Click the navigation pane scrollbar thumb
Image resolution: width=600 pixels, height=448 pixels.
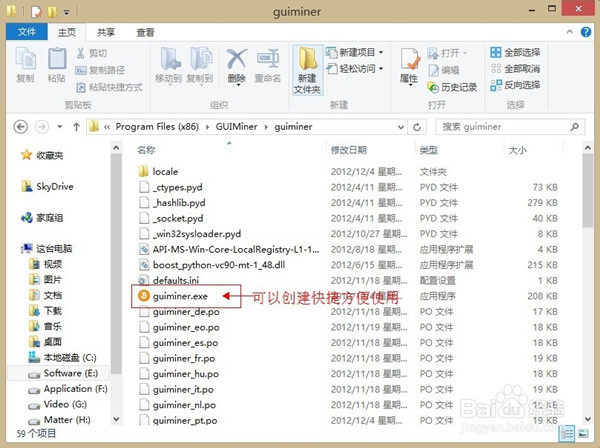[x=116, y=264]
